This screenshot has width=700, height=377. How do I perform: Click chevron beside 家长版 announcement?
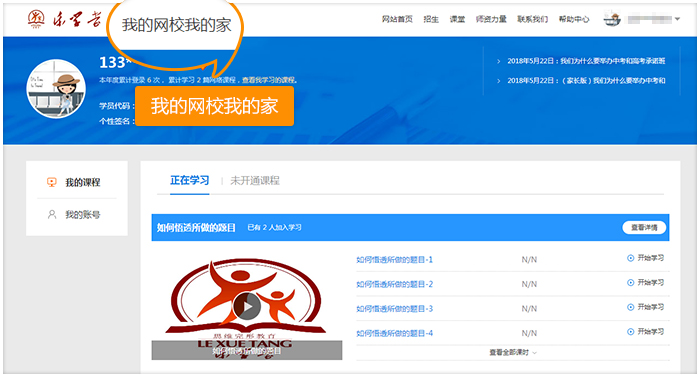coord(499,81)
